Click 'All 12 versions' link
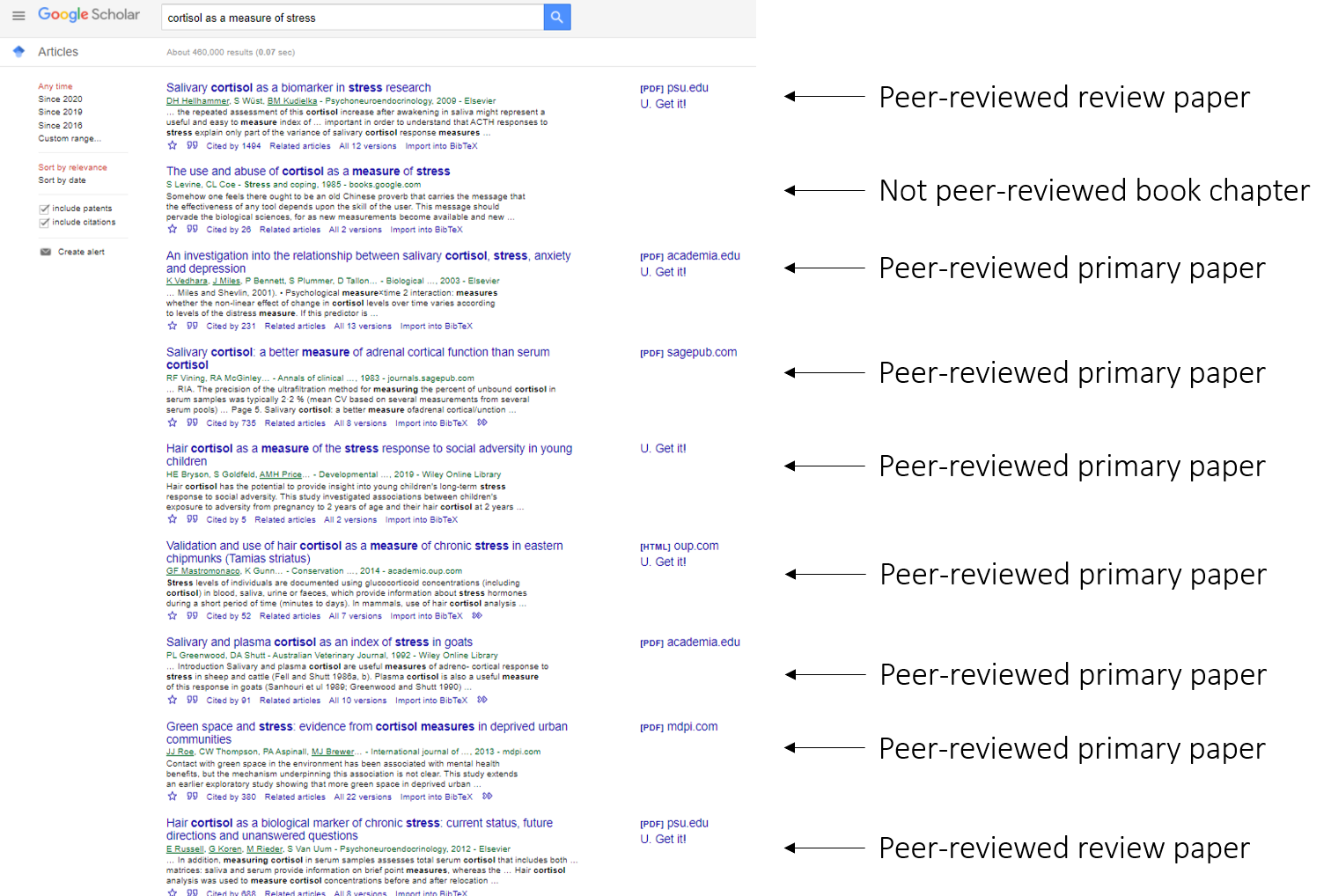The width and height of the screenshot is (1331, 896). click(368, 146)
